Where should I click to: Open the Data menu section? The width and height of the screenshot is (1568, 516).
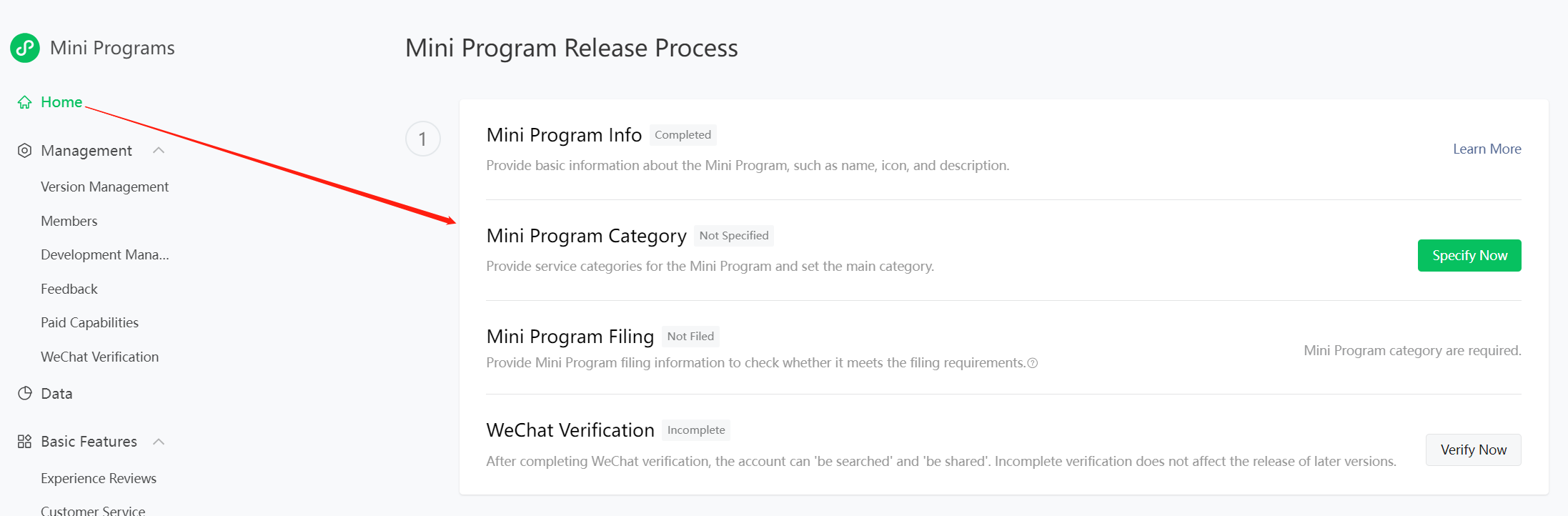point(56,394)
